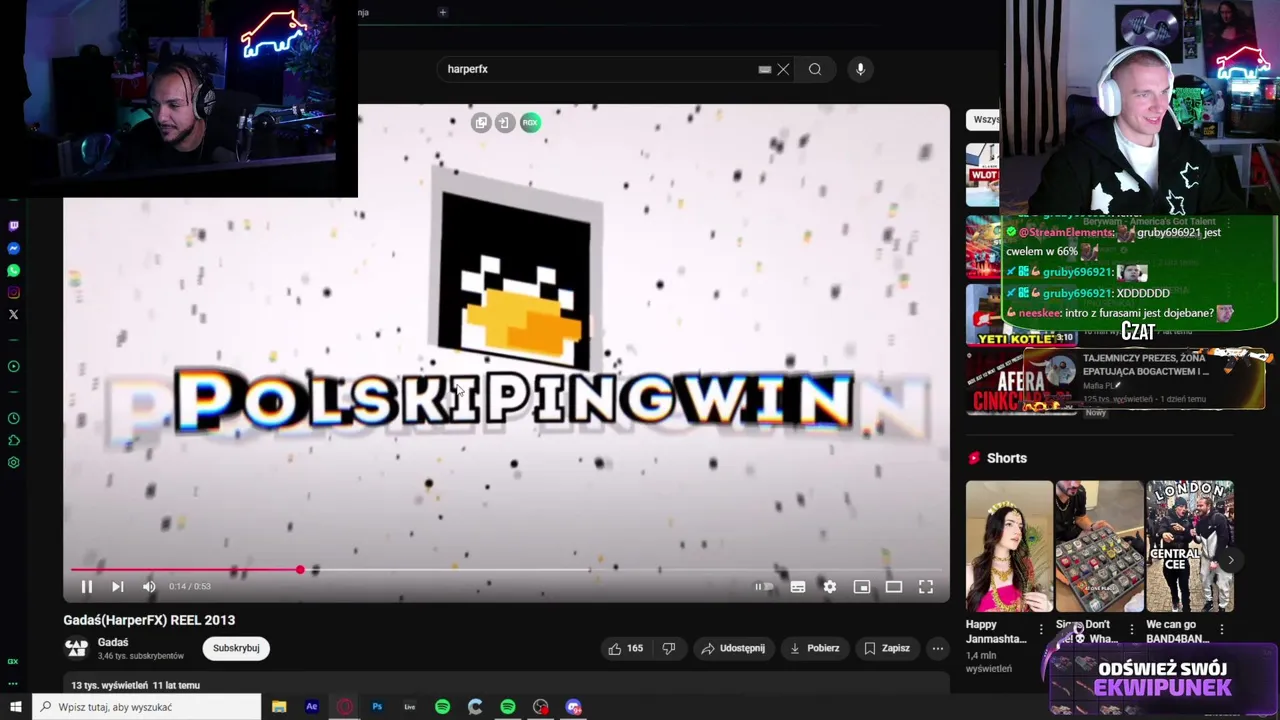The height and width of the screenshot is (720, 1280).
Task: Open on-screen keyboard icon in search box
Action: click(x=765, y=69)
